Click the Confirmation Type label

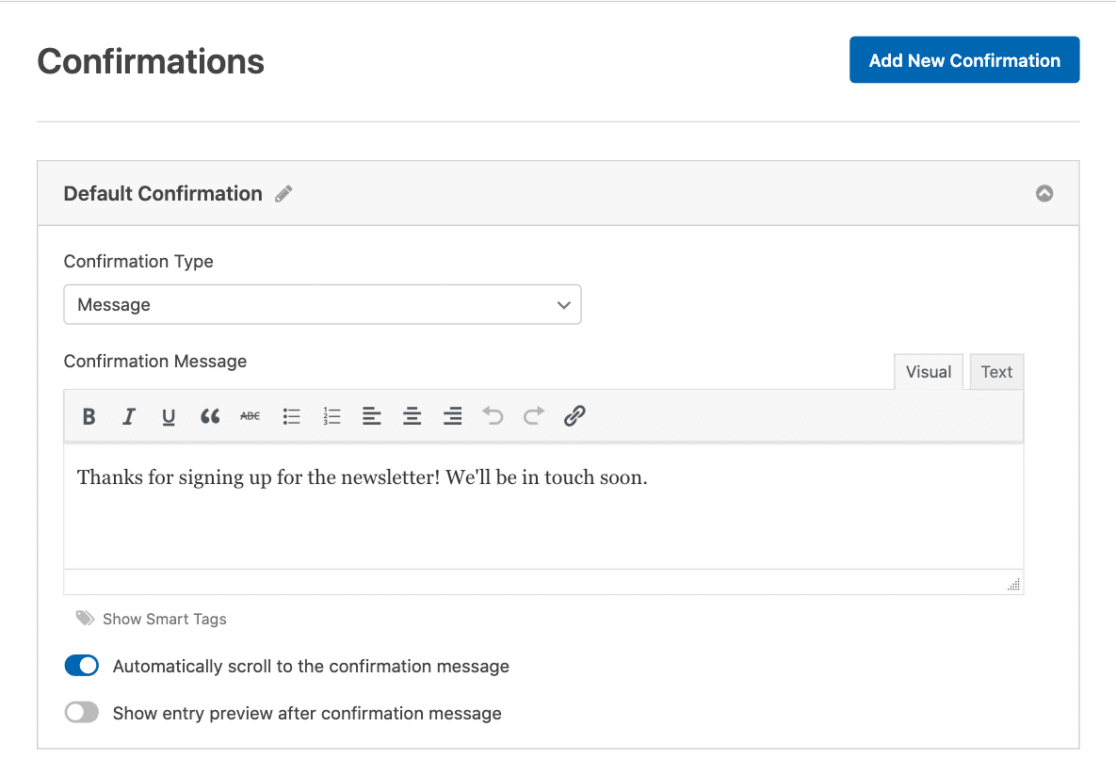coord(139,261)
